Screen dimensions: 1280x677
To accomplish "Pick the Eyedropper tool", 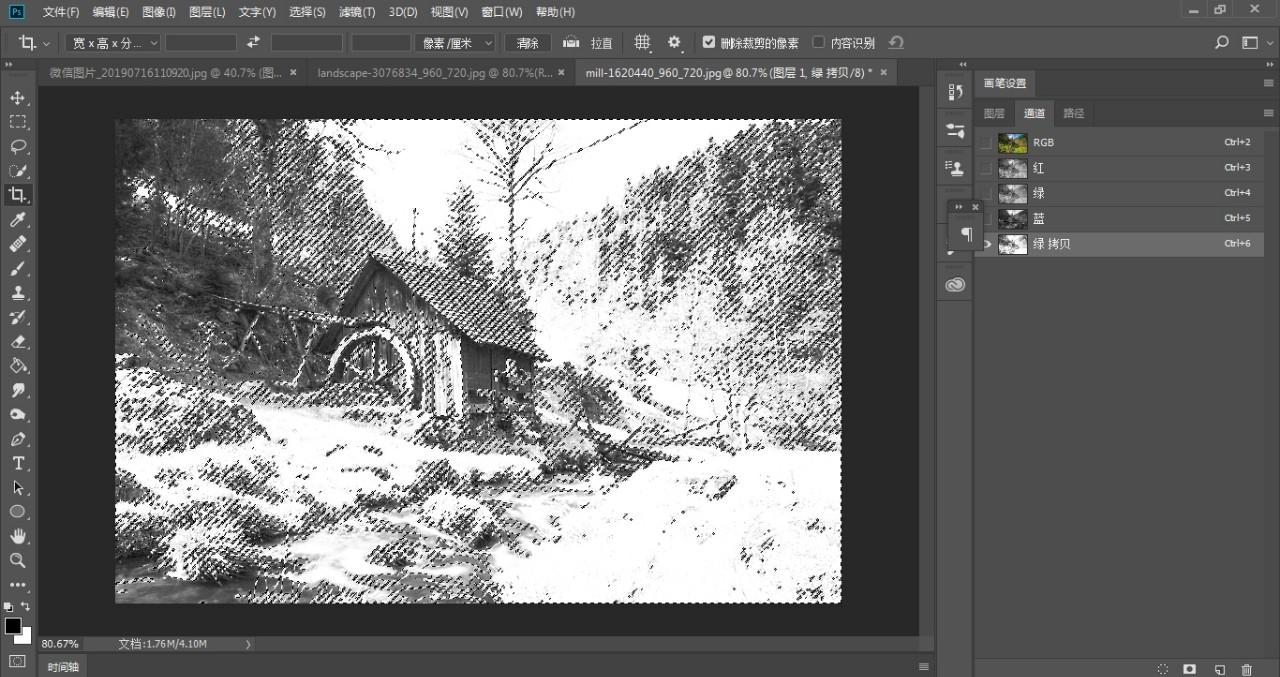I will point(18,220).
